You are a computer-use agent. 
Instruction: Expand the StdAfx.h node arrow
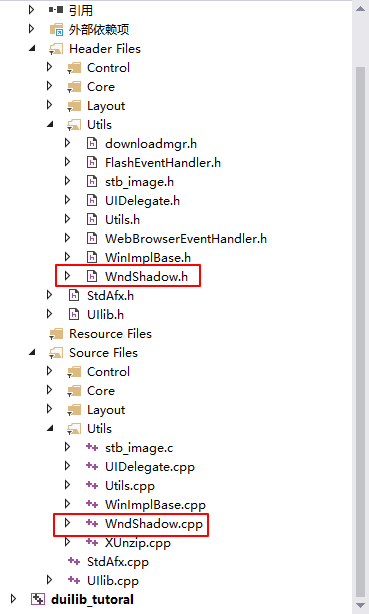(x=49, y=295)
